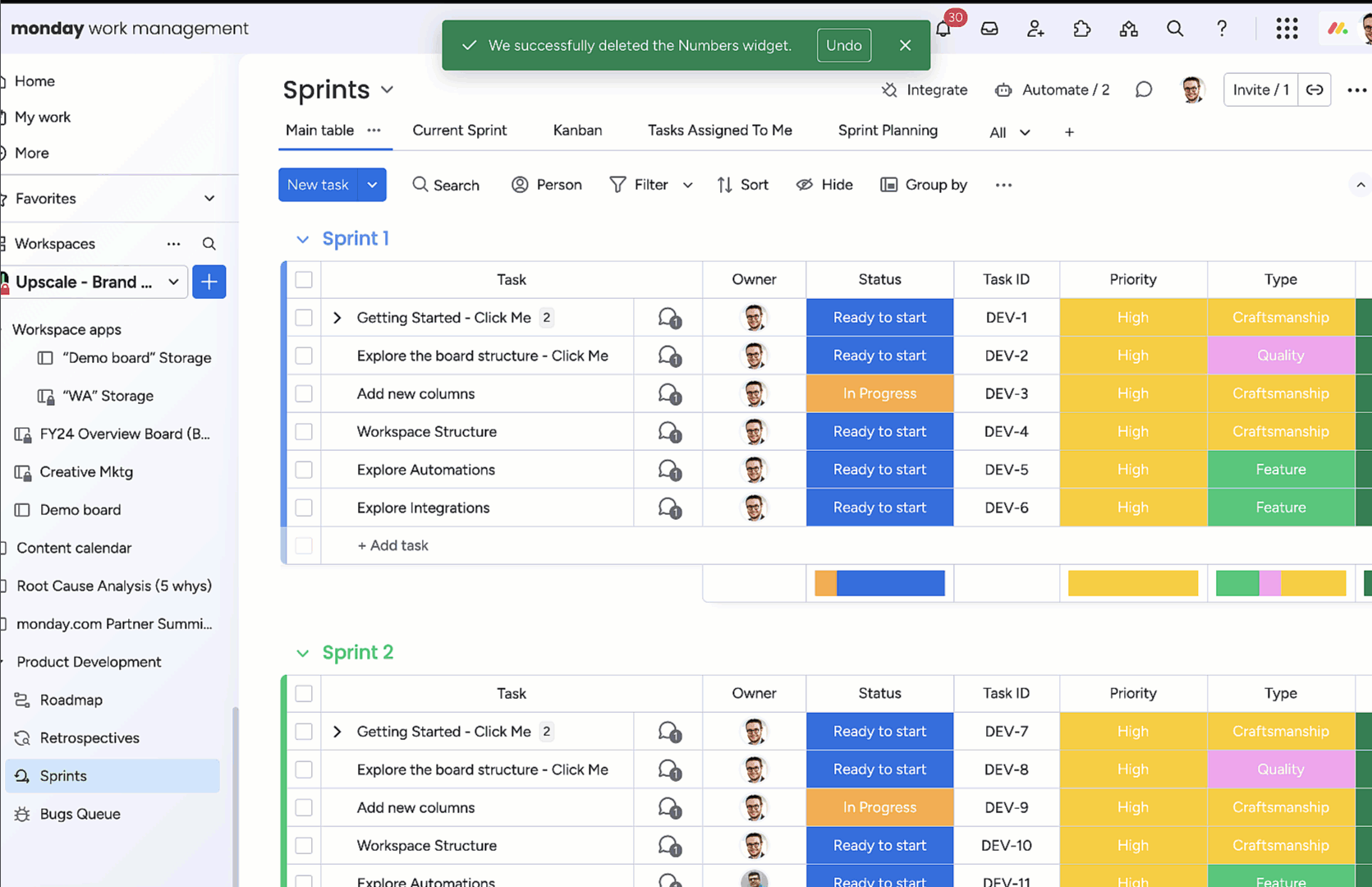
Task: Click + Add task in Sprint 1
Action: pos(392,546)
